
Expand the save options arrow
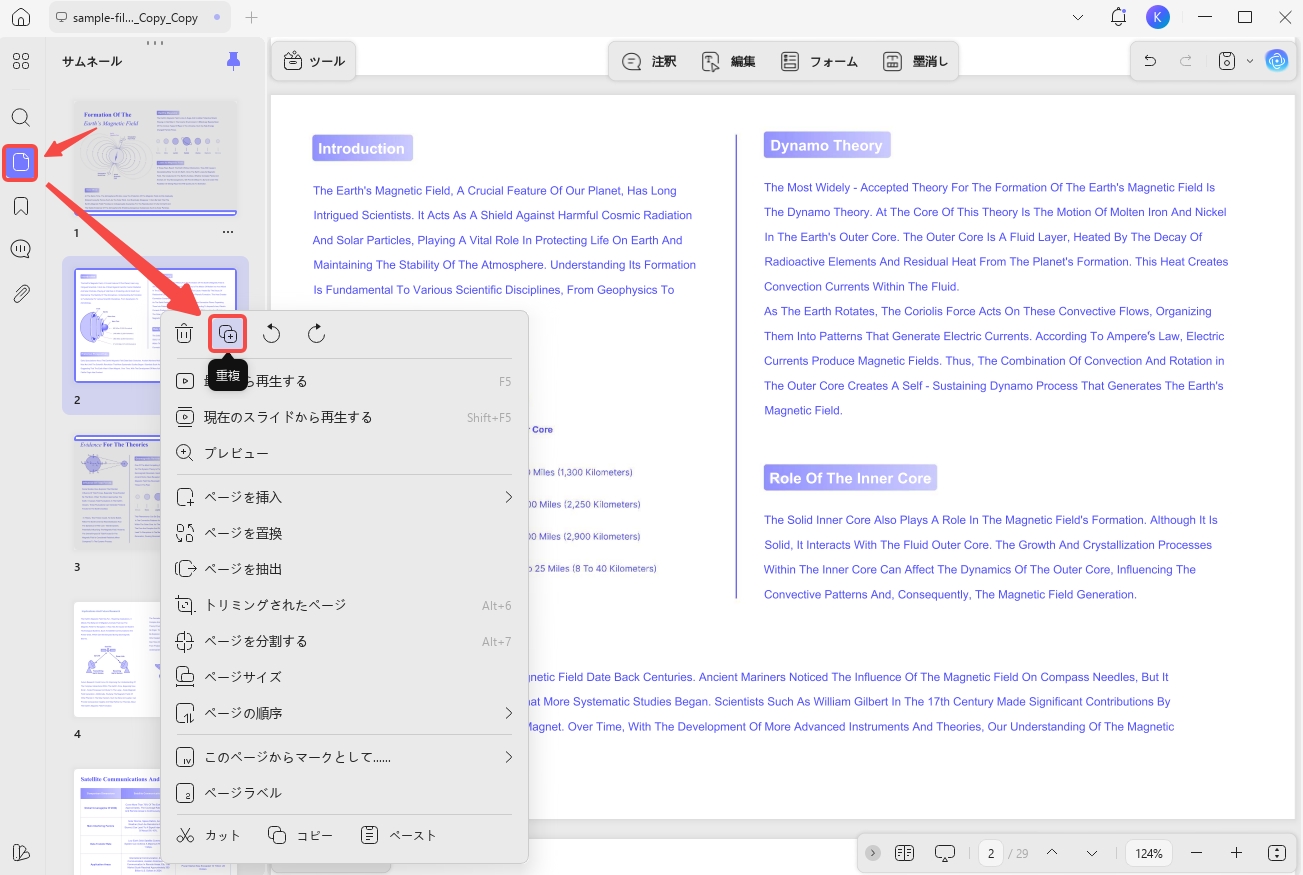(x=1249, y=61)
